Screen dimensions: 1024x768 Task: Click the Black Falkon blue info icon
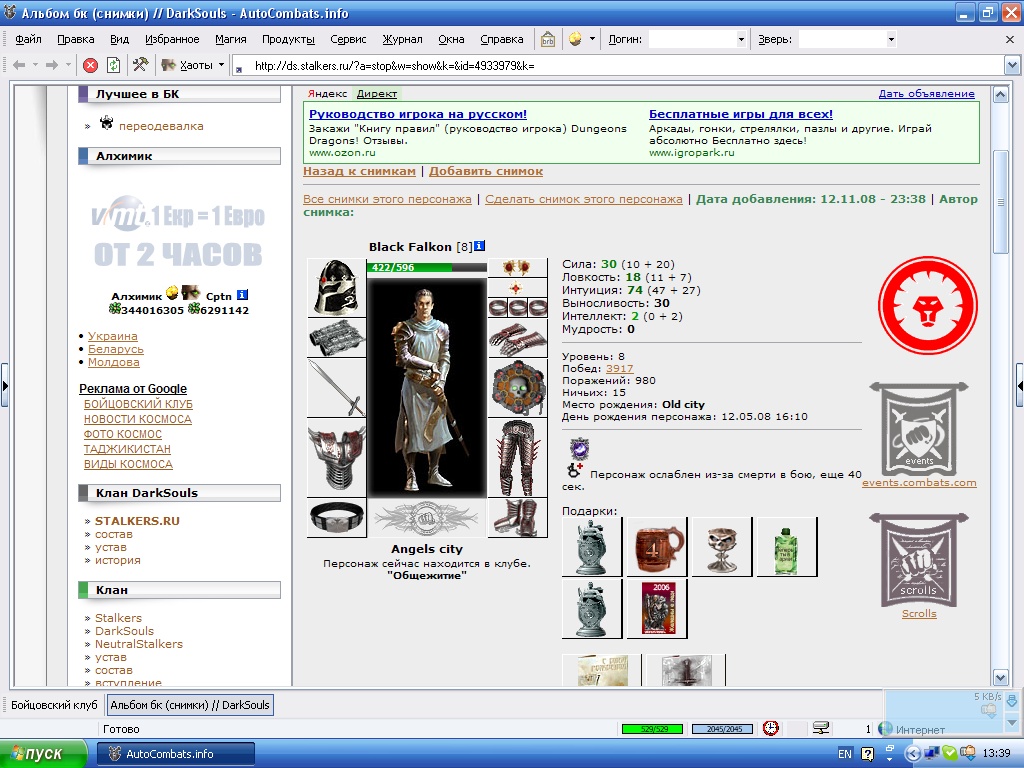479,246
